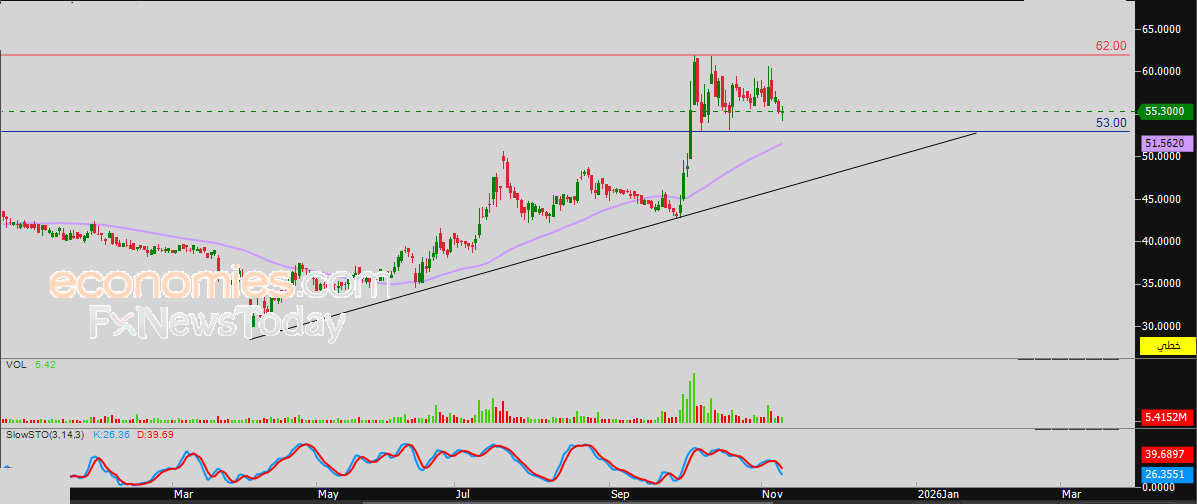Click the yellow خطي scale button
Image resolution: width=1197 pixels, height=504 pixels.
pyautogui.click(x=1167, y=346)
